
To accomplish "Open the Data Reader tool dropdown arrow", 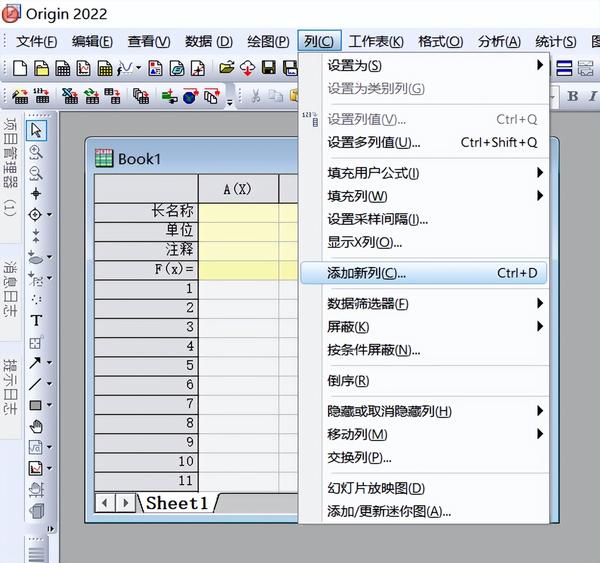I will [x=49, y=215].
